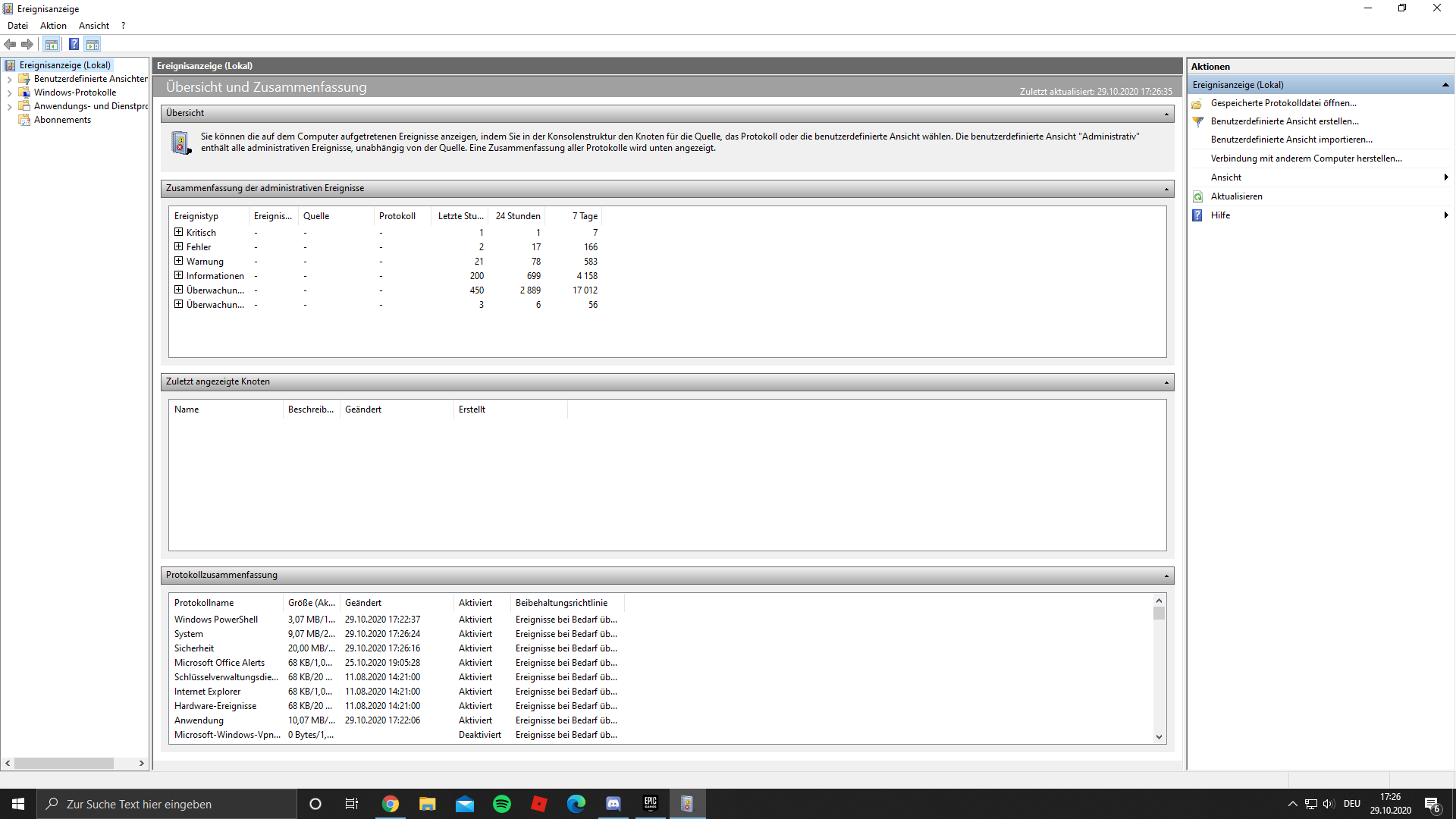
Task: Click the show/hide console tree icon
Action: (x=51, y=44)
